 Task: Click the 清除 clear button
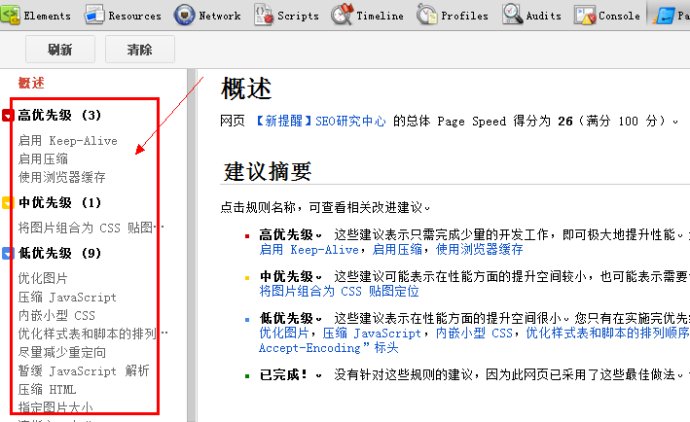tap(140, 49)
